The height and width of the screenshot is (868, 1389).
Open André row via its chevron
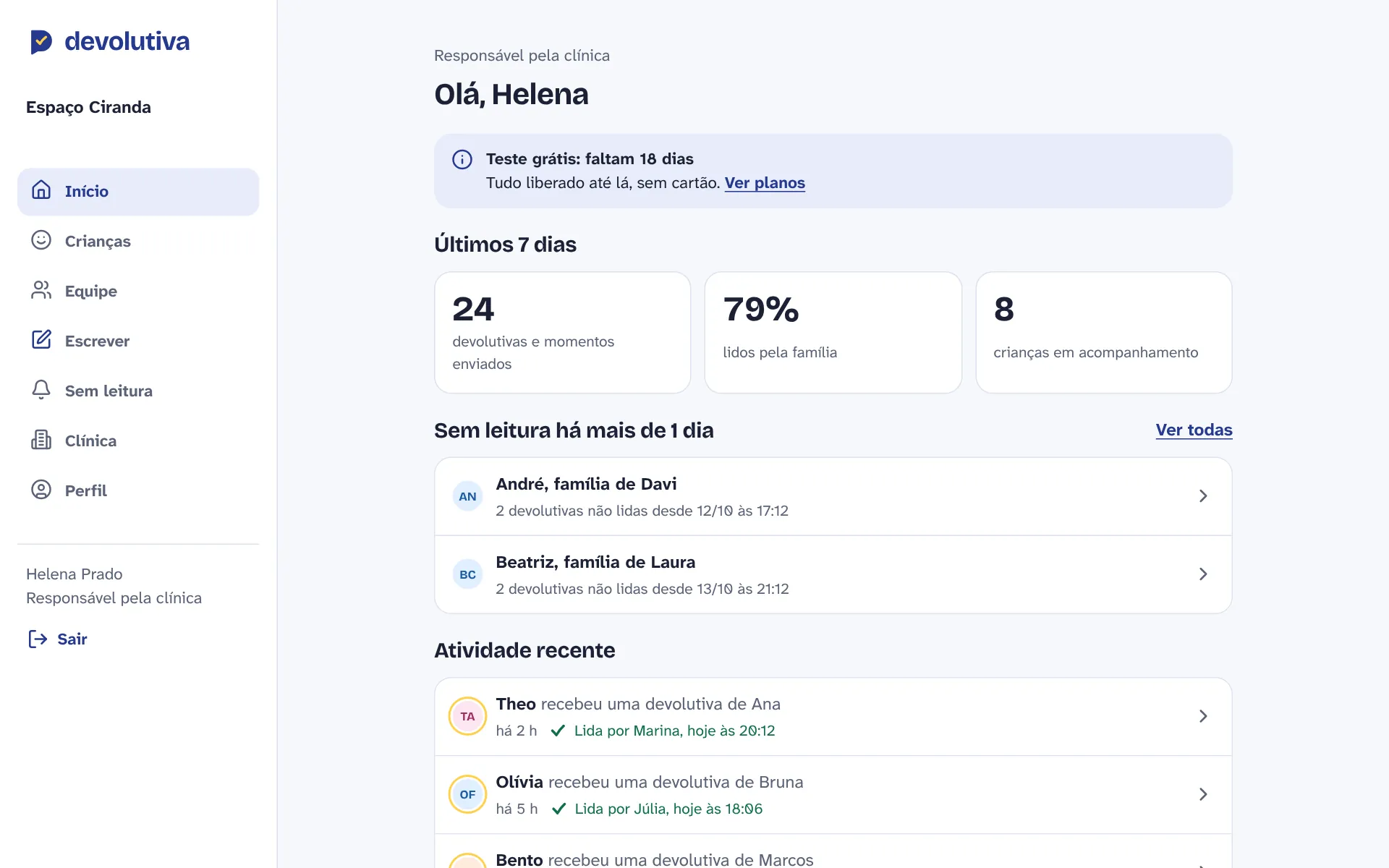pos(1203,496)
